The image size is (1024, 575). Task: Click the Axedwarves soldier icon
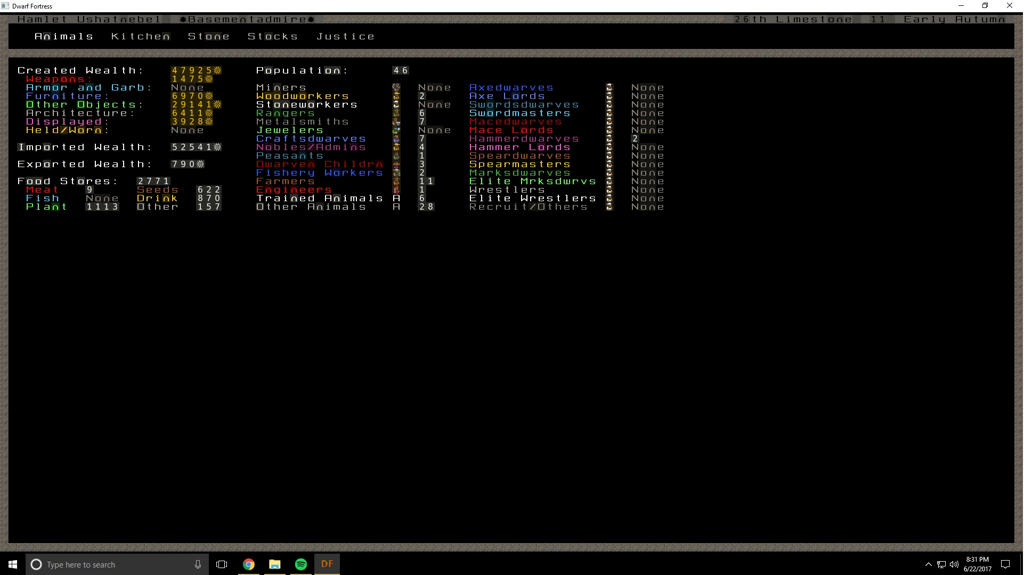pos(609,88)
